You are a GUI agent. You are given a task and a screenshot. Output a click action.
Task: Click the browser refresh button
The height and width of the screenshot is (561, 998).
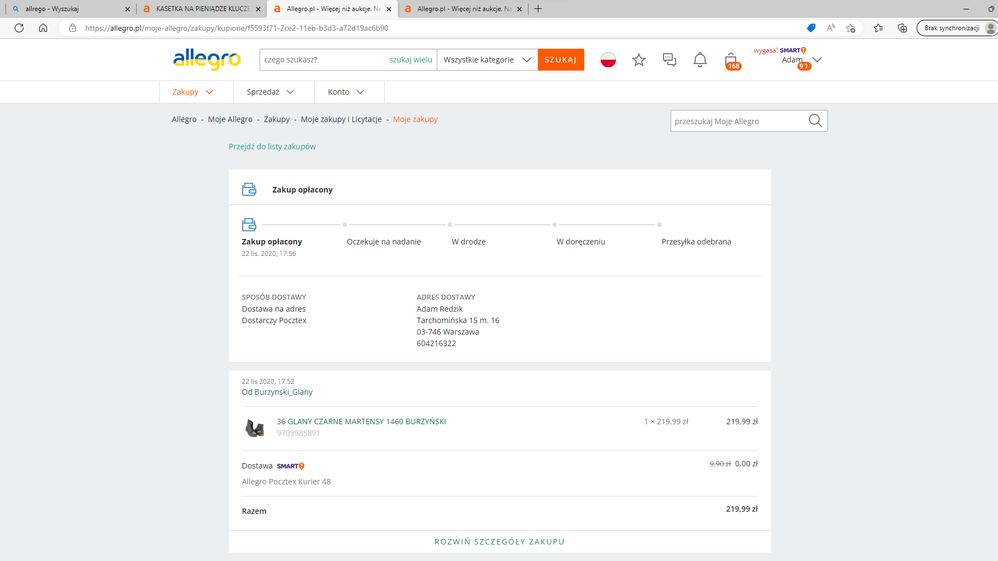coord(19,28)
